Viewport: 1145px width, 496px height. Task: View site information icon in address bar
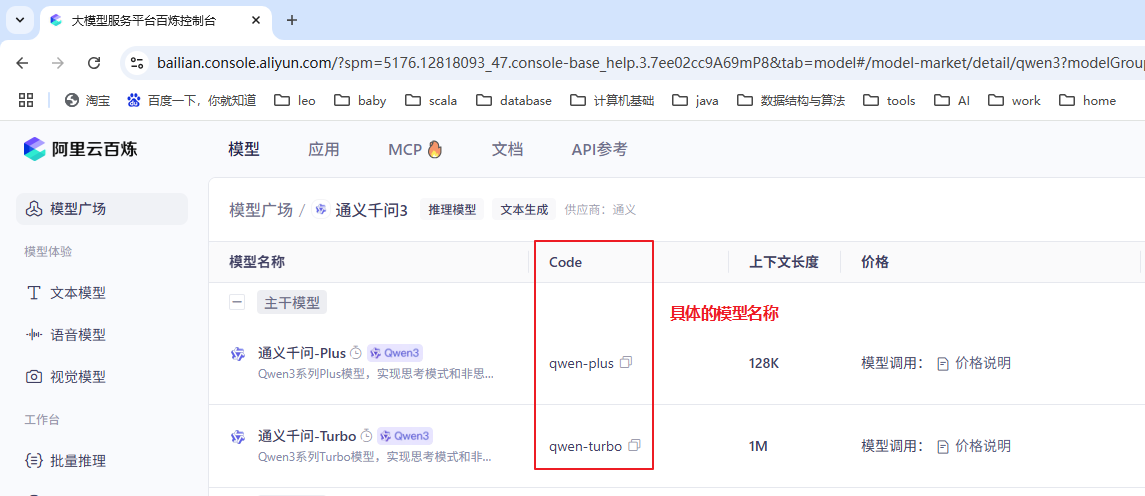click(x=137, y=64)
